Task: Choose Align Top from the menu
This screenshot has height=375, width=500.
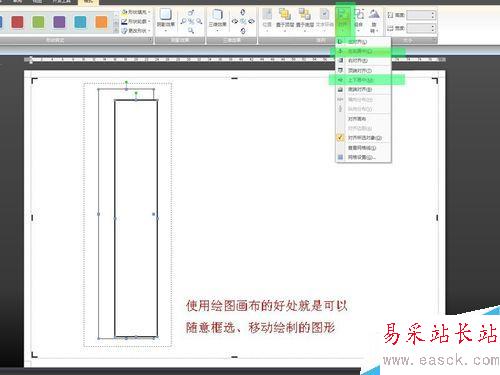Action: coord(363,71)
